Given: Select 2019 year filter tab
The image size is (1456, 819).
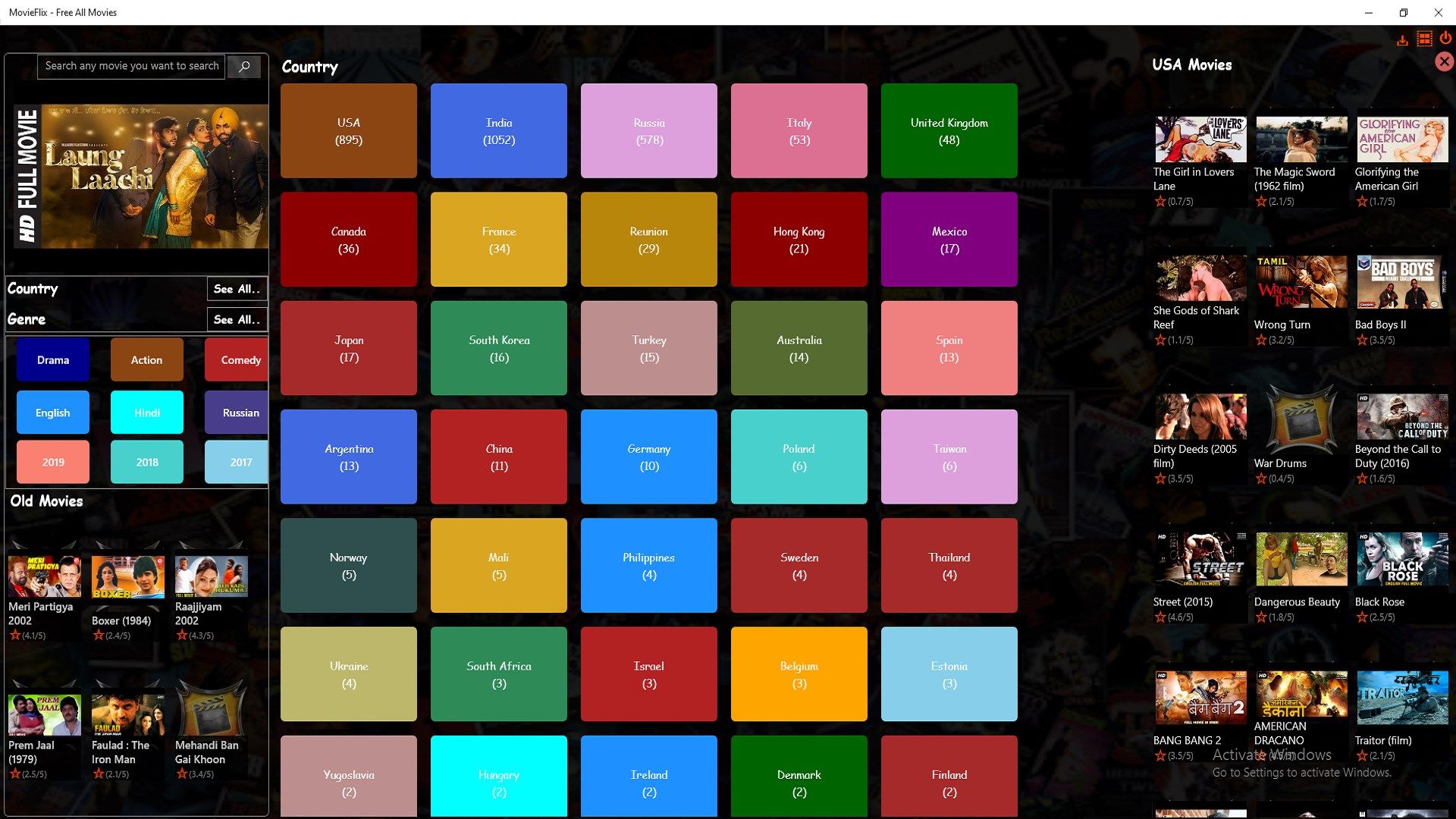Looking at the screenshot, I should (53, 462).
